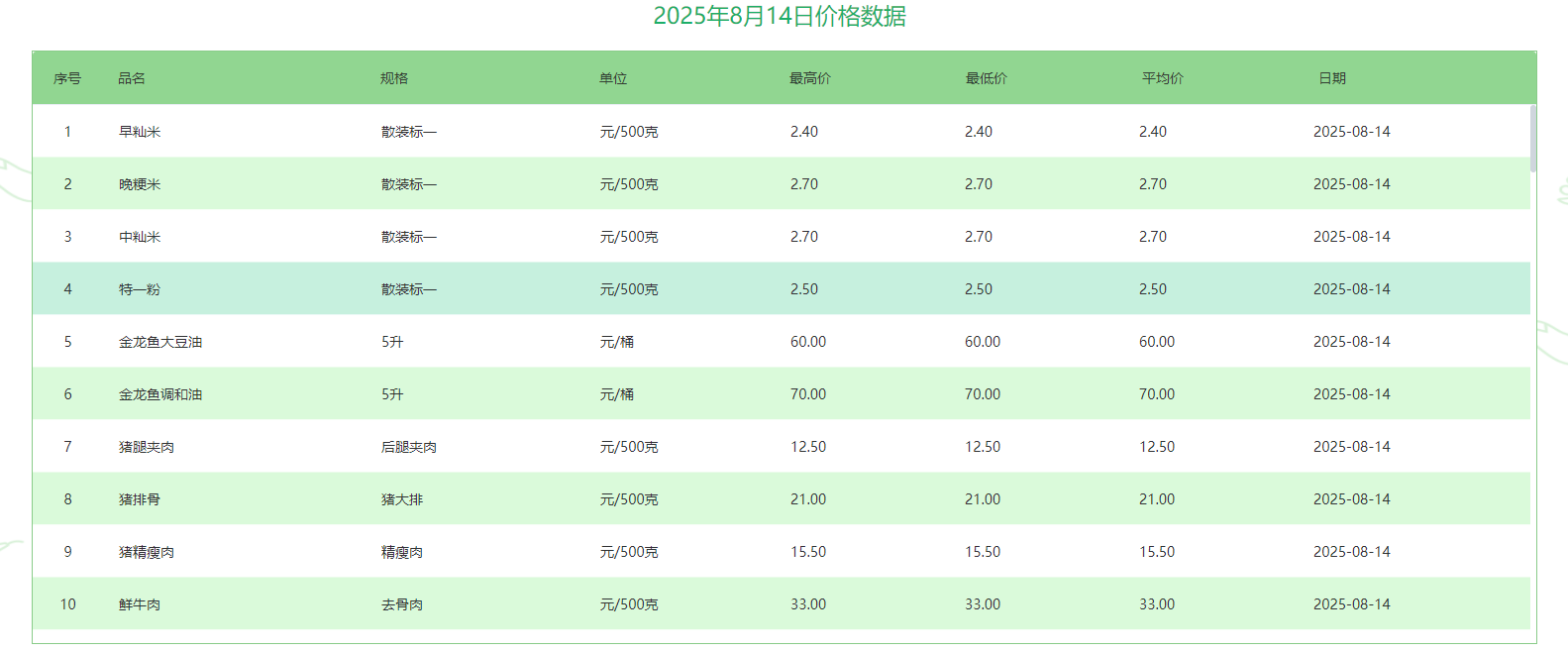Click average price 2.70 for 晚粳米
This screenshot has width=1568, height=653.
(1153, 184)
